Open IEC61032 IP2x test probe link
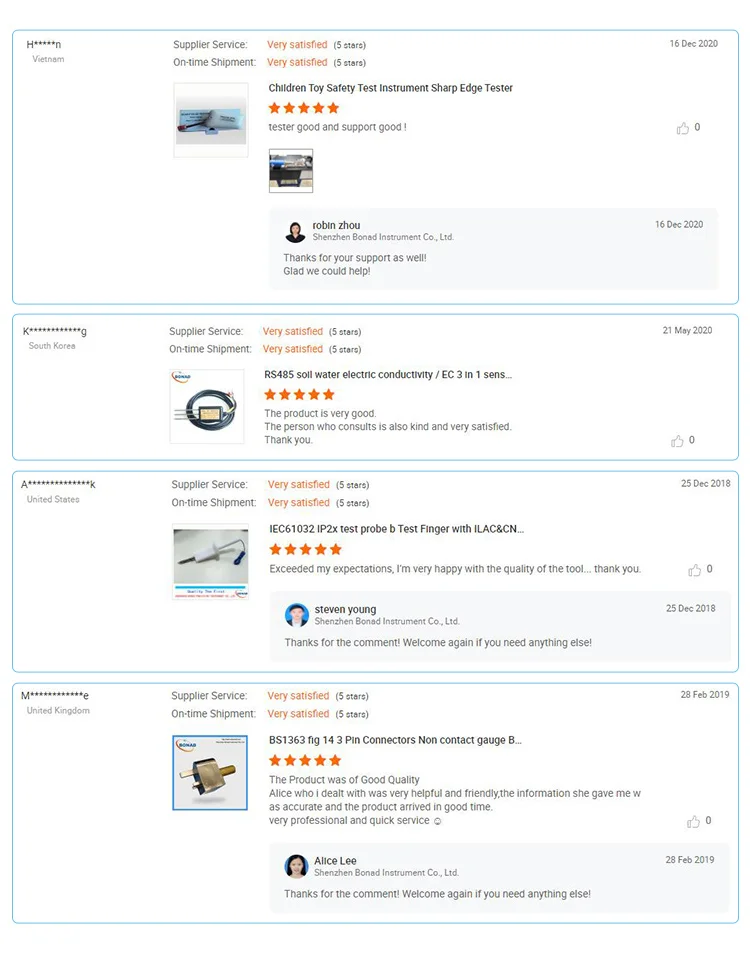 pyautogui.click(x=396, y=529)
